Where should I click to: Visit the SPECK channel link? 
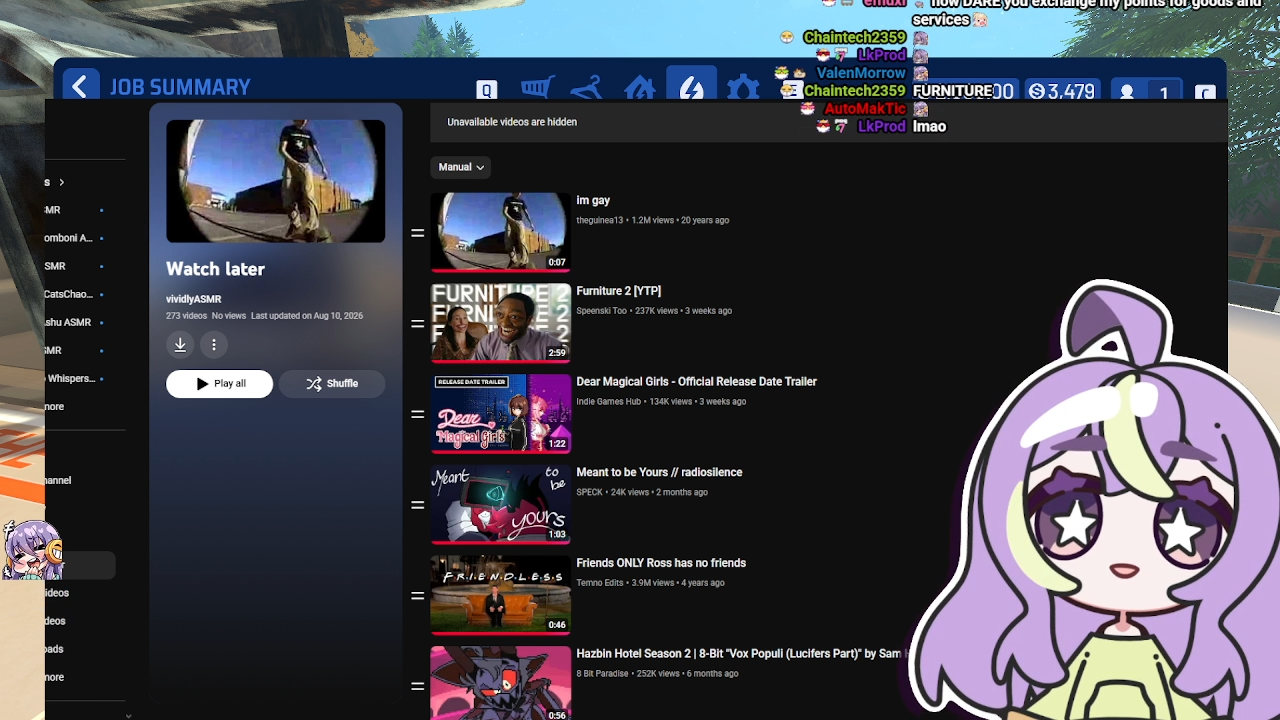pos(589,492)
